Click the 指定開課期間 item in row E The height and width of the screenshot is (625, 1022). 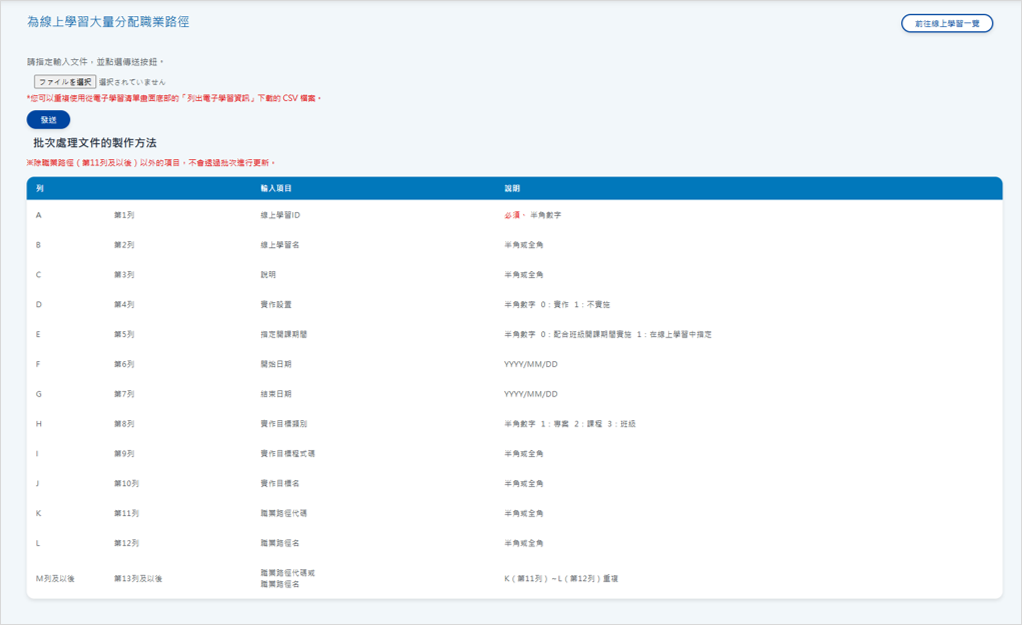click(x=282, y=334)
